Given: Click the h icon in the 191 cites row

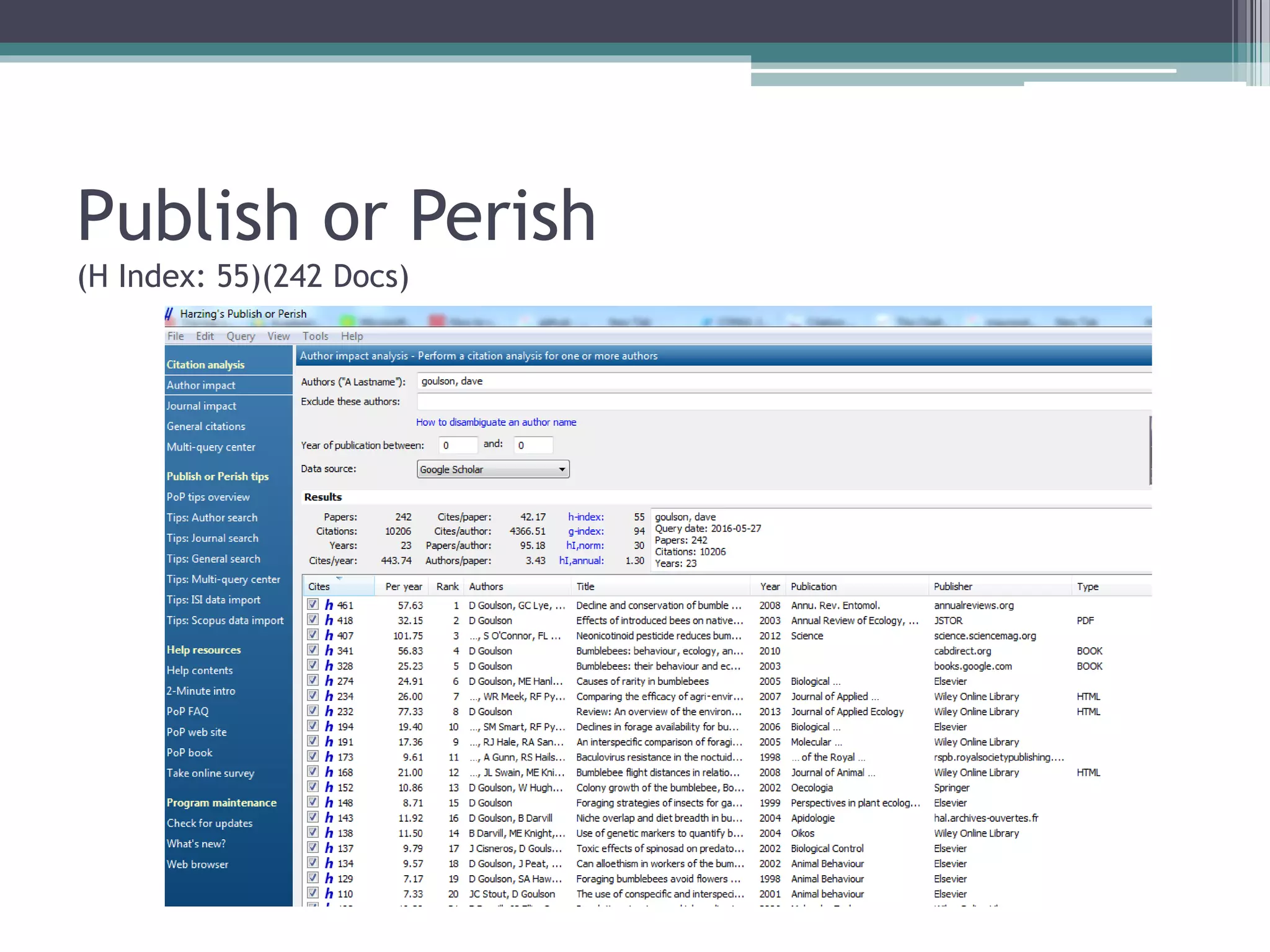Looking at the screenshot, I should (329, 742).
